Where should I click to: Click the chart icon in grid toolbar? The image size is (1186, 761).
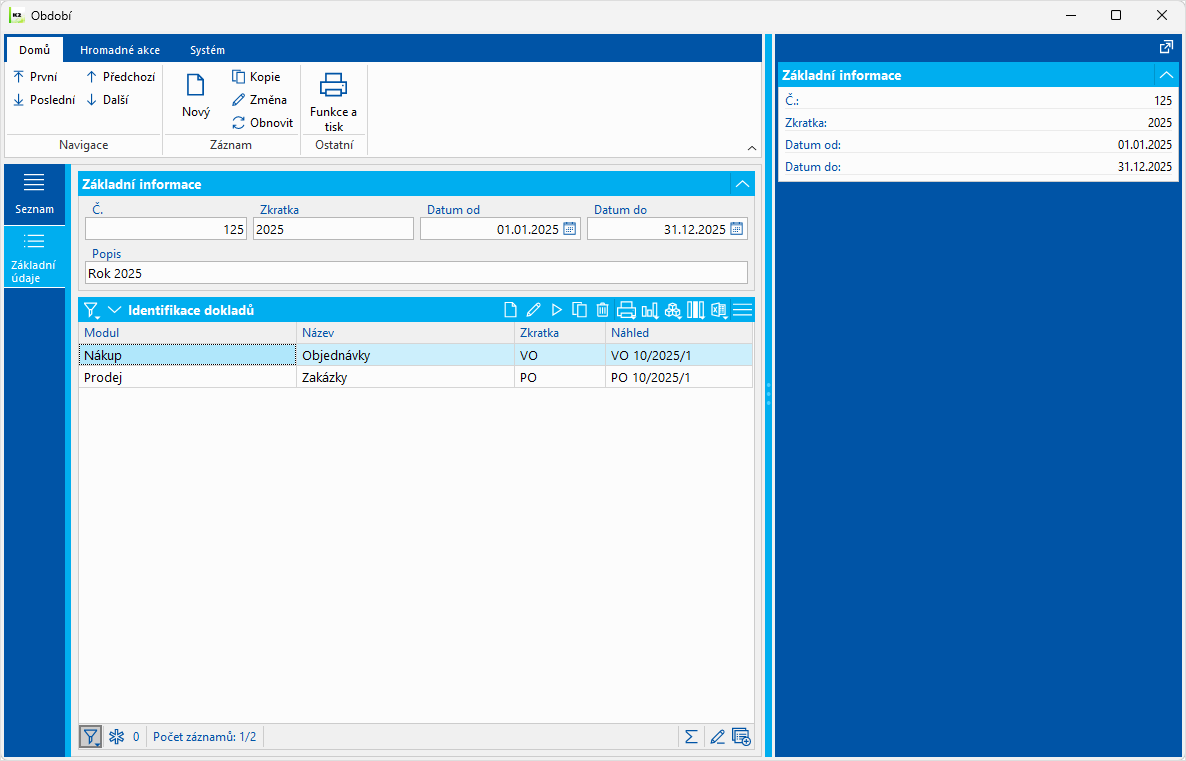coord(649,310)
